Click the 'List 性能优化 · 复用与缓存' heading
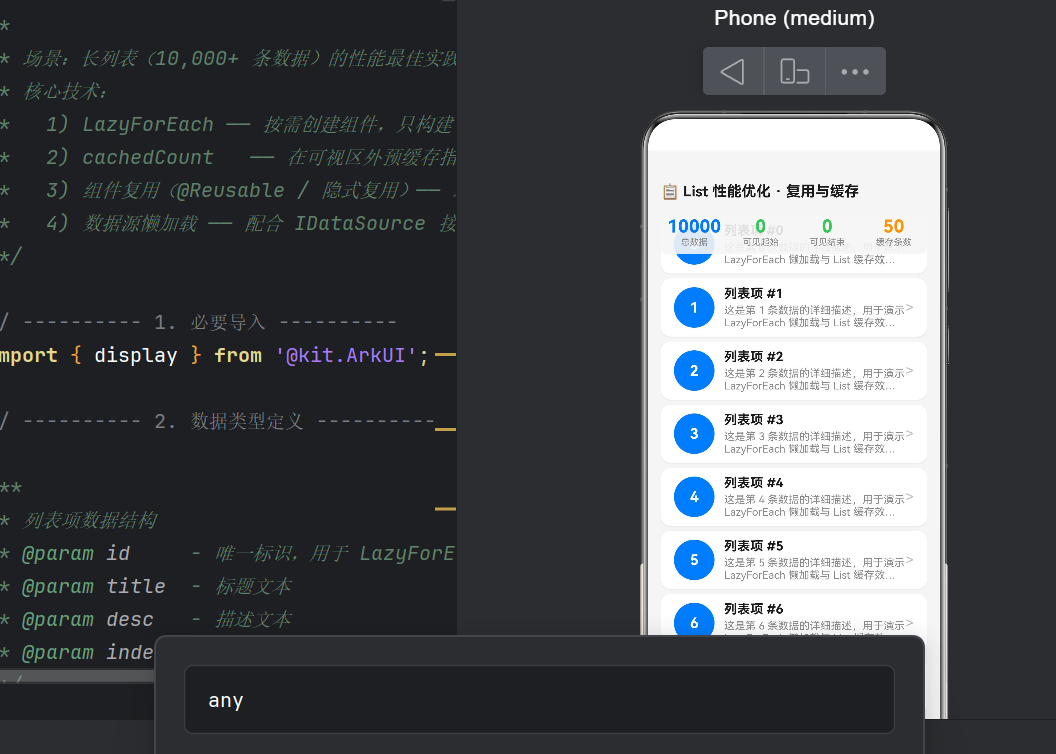 click(x=770, y=191)
